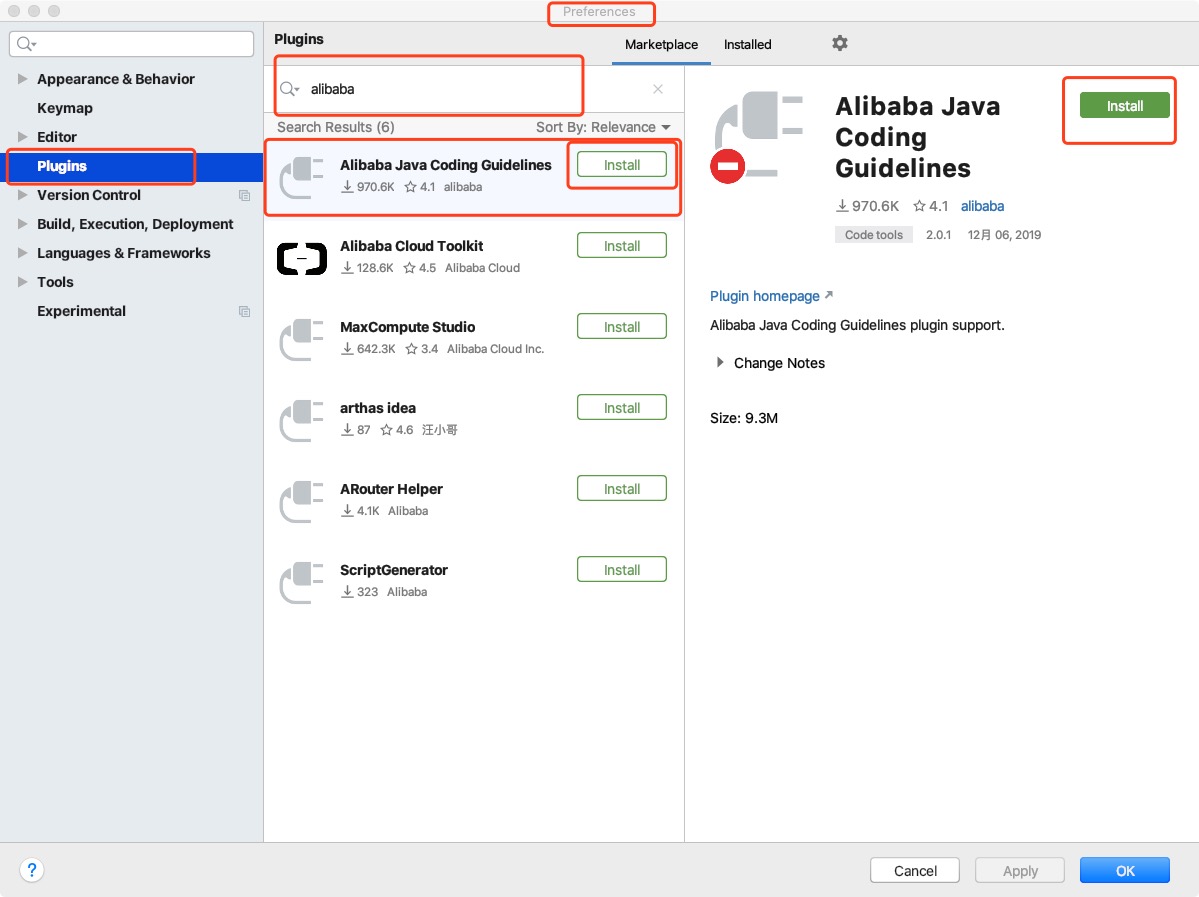Click the Alibaba Cloud Toolkit plugin logo

coord(301,258)
